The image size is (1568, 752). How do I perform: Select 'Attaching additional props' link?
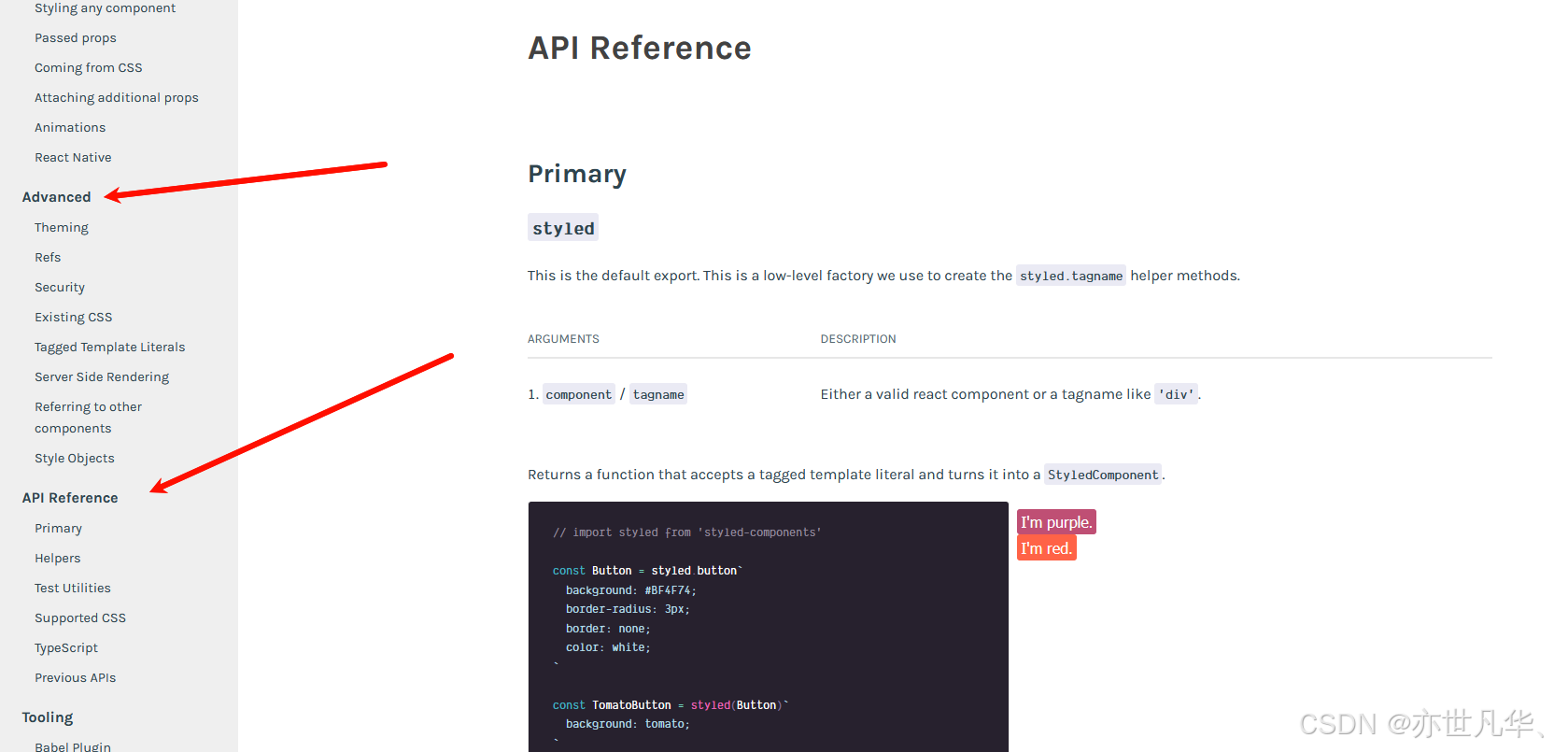[x=117, y=98]
